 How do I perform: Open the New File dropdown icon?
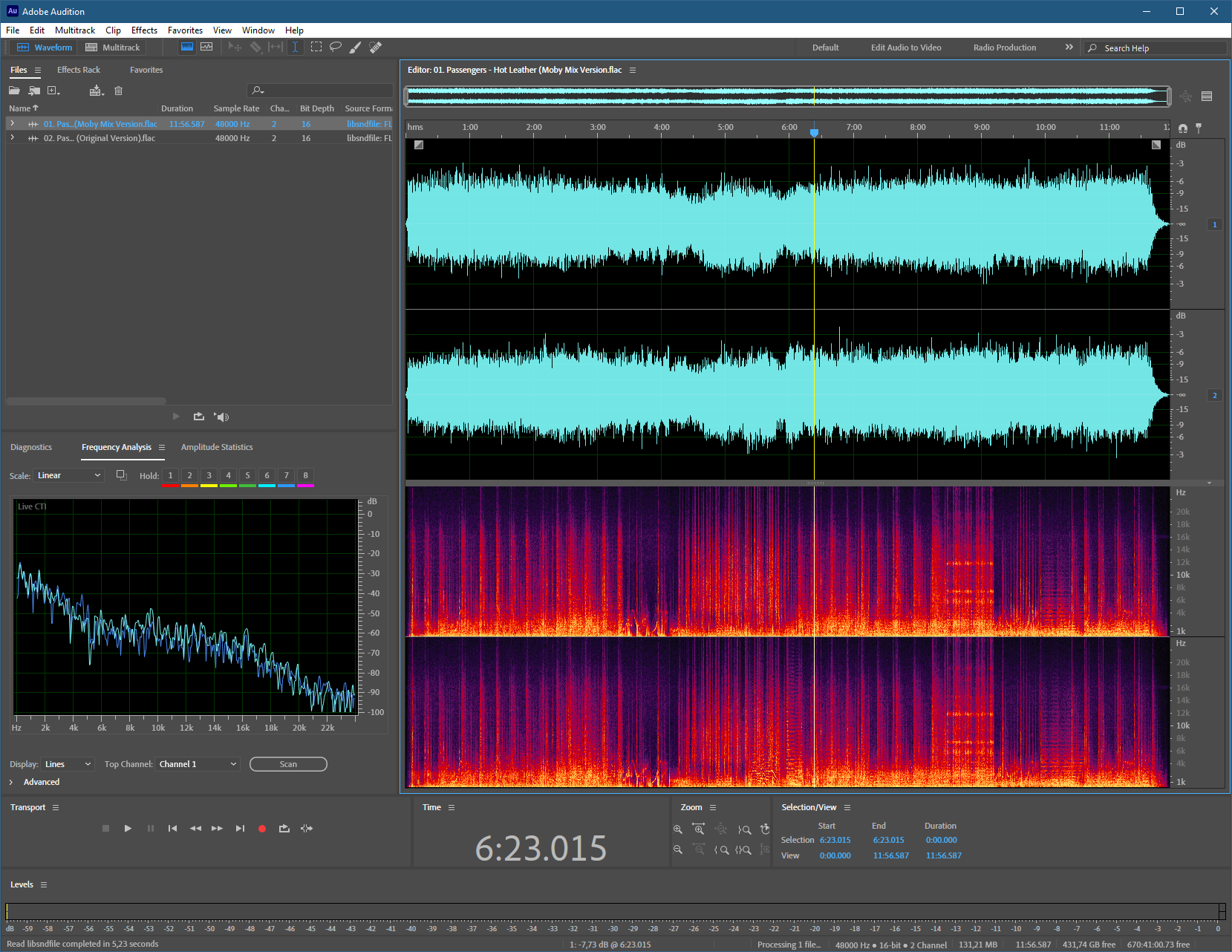point(53,91)
